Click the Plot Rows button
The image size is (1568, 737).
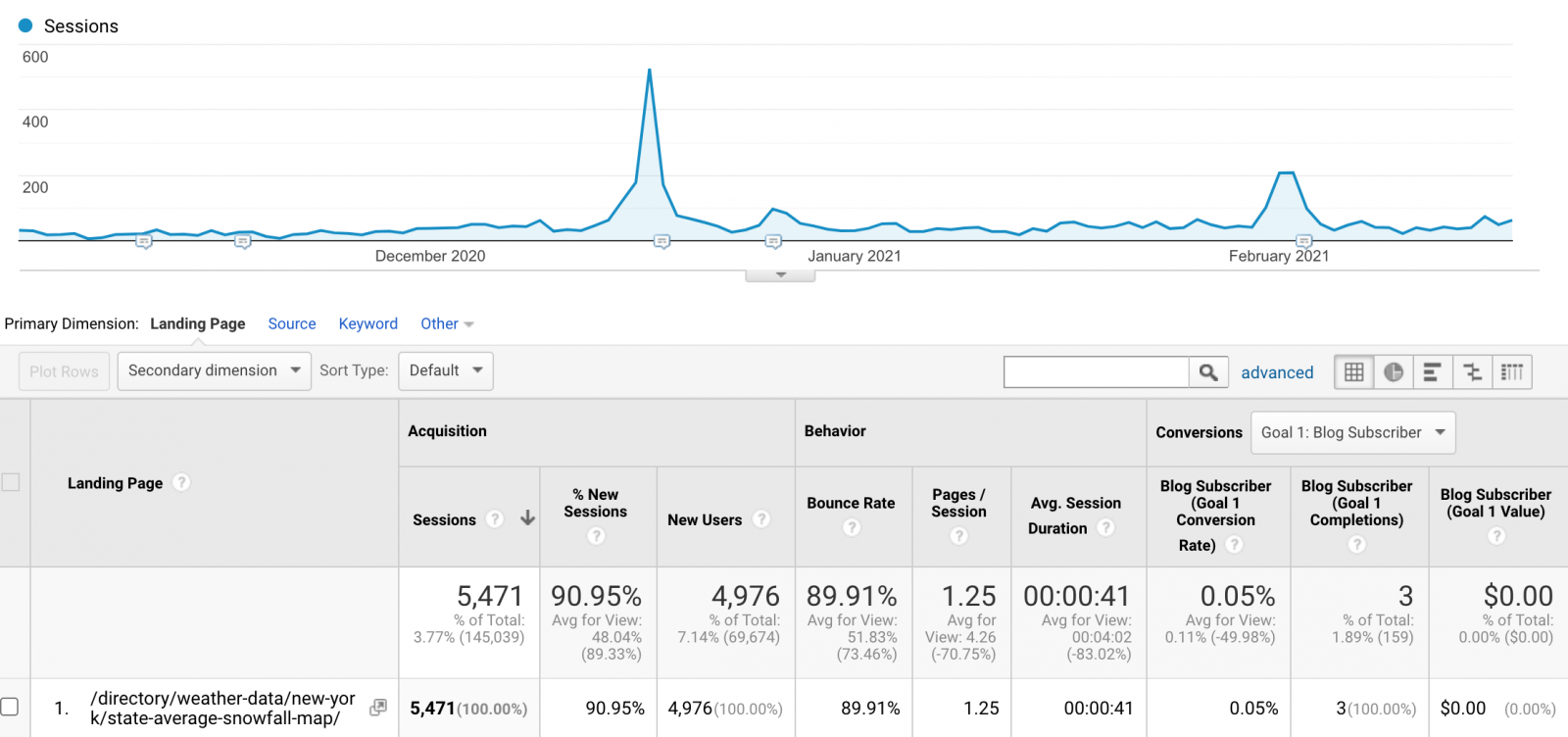64,371
